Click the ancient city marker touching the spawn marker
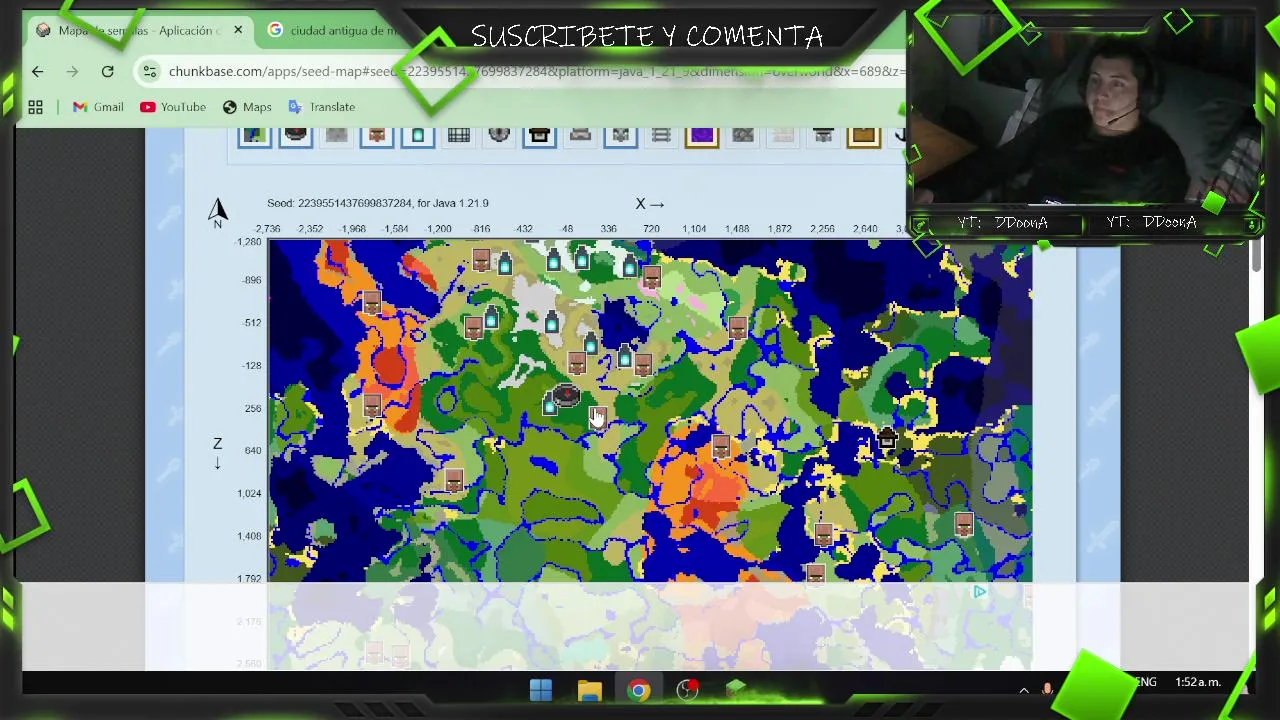This screenshot has width=1280, height=720. pyautogui.click(x=550, y=404)
